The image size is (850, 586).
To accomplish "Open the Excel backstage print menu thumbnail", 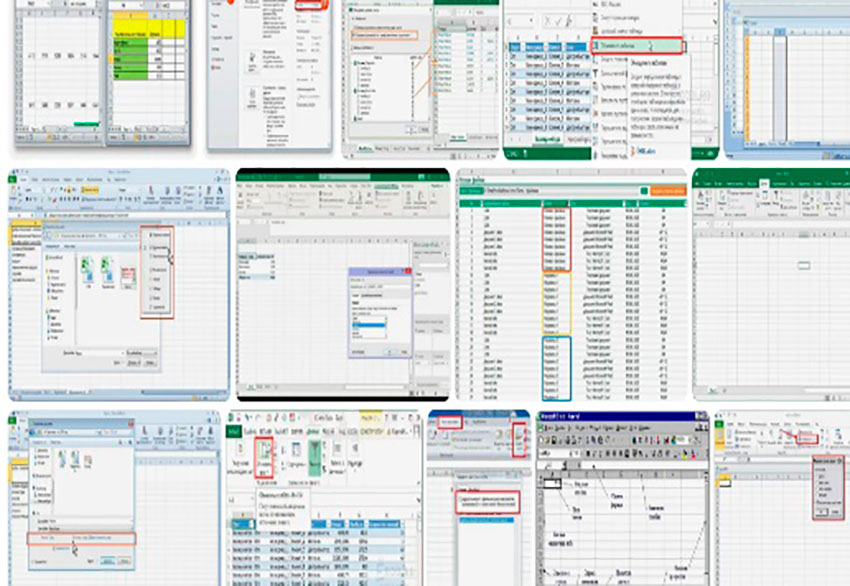I will (270, 75).
